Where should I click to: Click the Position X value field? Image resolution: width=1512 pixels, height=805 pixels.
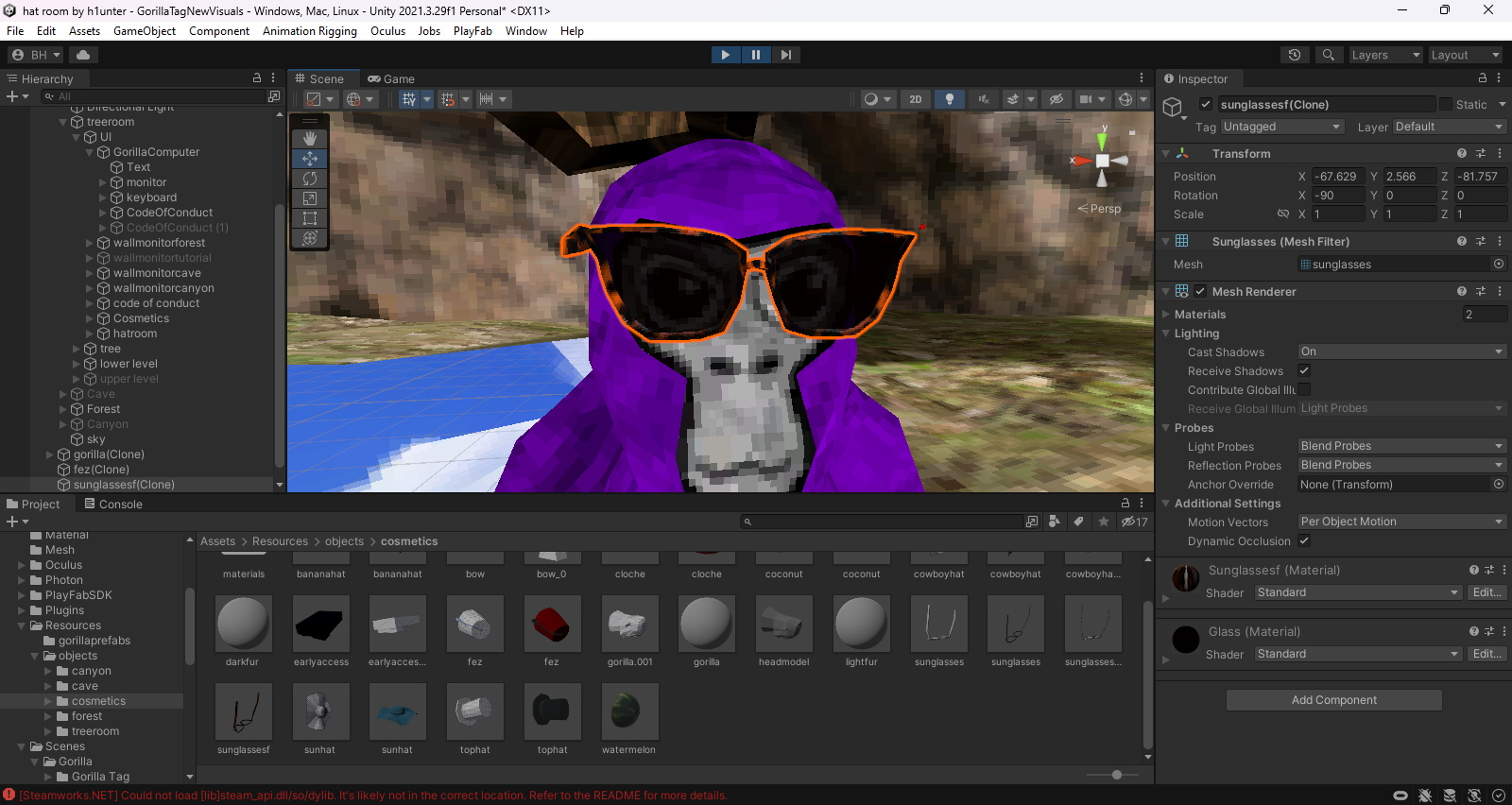(x=1337, y=177)
